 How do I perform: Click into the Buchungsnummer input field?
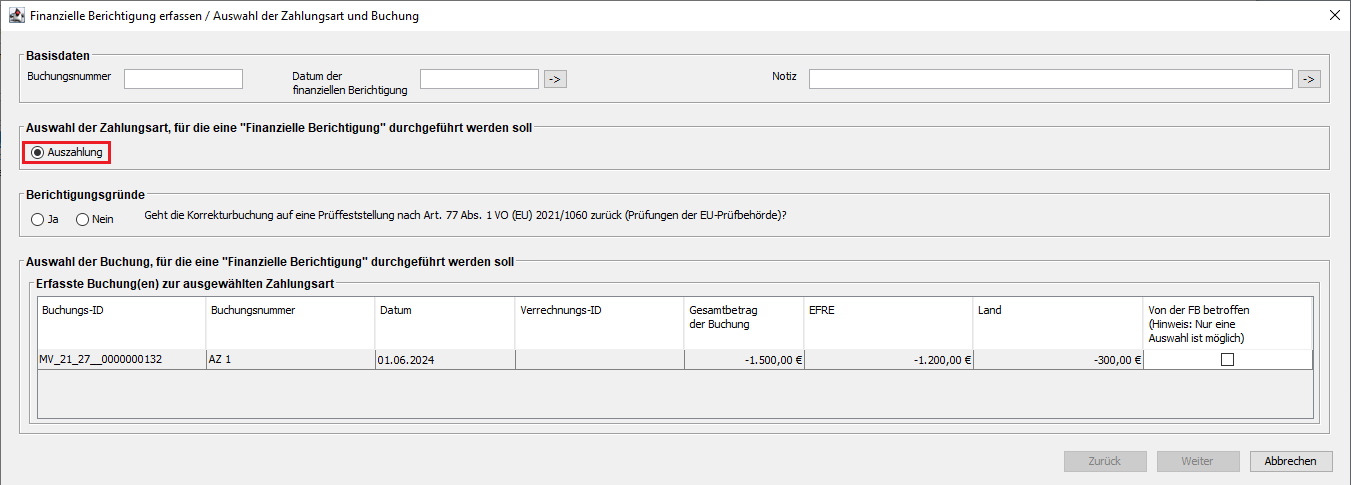[x=183, y=79]
